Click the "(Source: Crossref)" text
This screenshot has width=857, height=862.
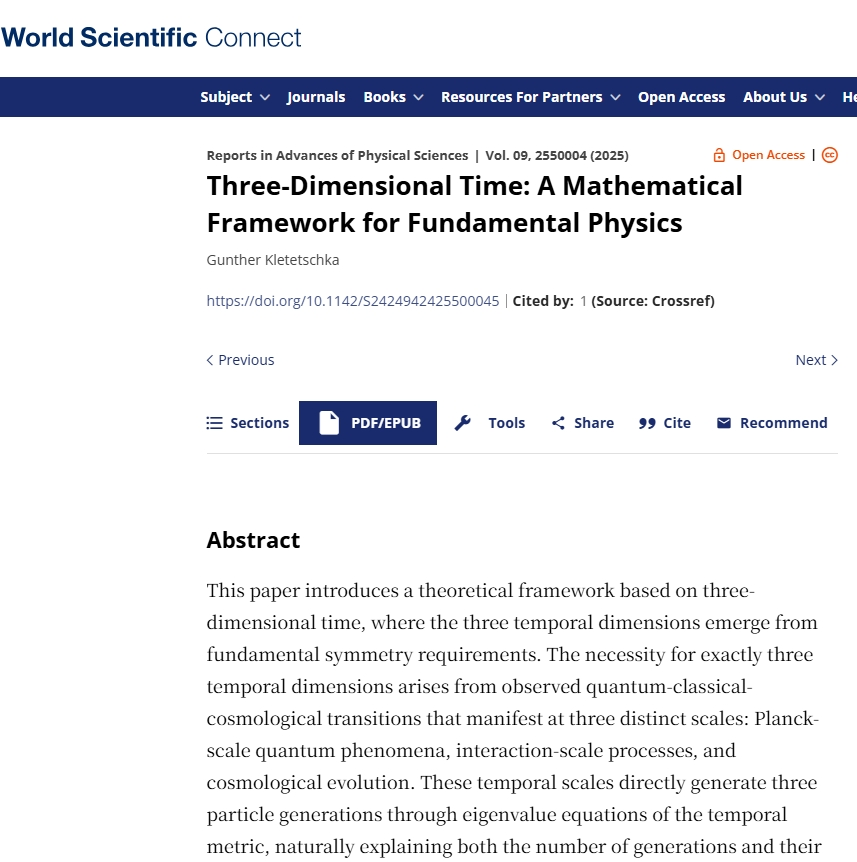[x=653, y=301]
